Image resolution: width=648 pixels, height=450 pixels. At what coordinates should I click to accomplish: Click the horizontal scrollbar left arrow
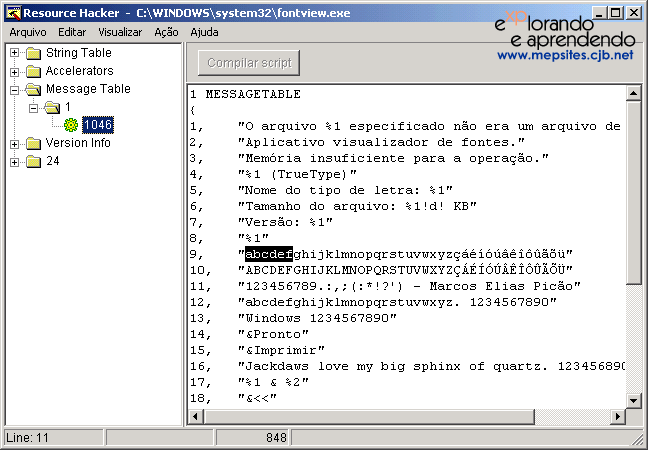click(x=195, y=417)
